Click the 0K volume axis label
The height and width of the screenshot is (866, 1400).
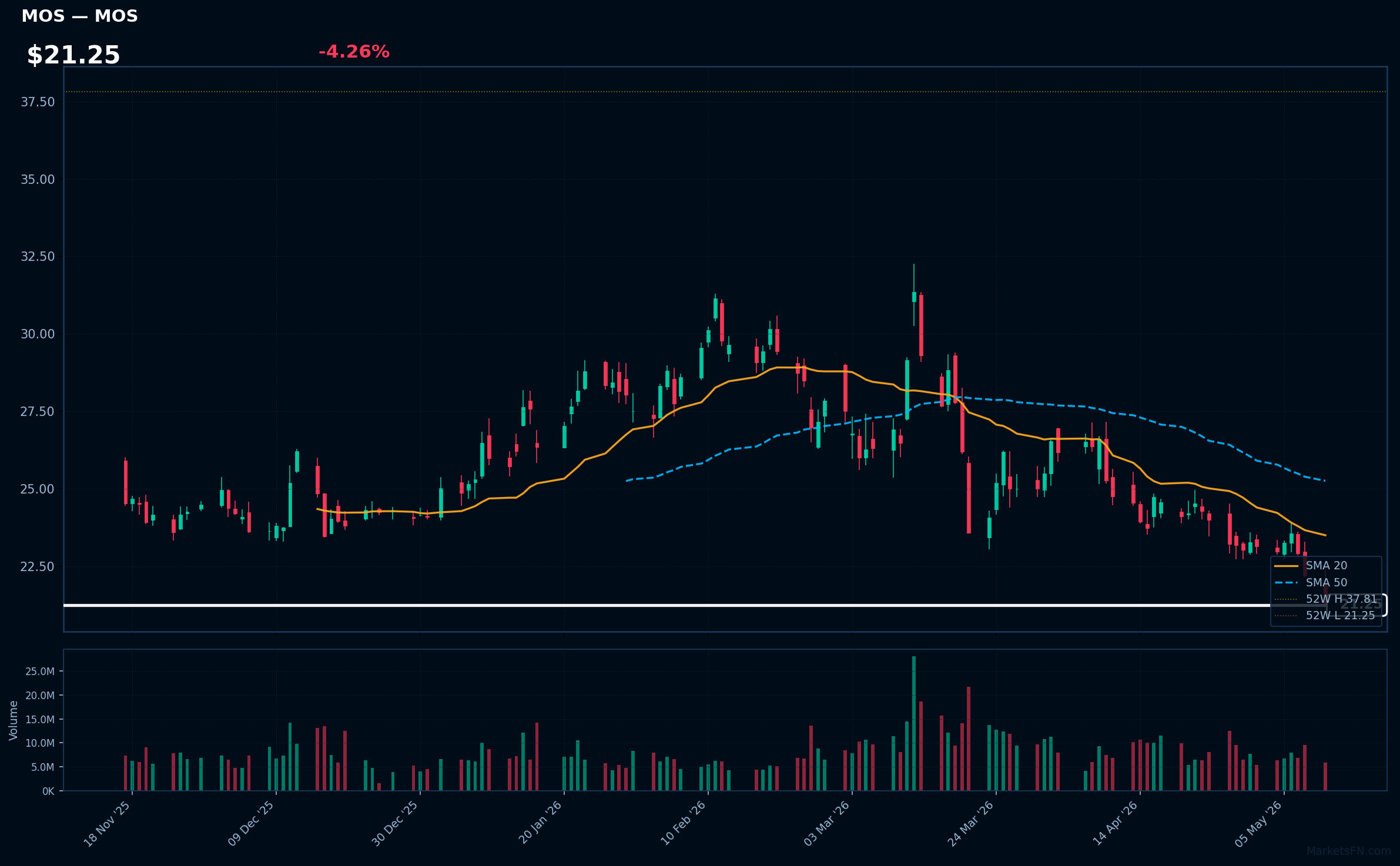point(48,791)
